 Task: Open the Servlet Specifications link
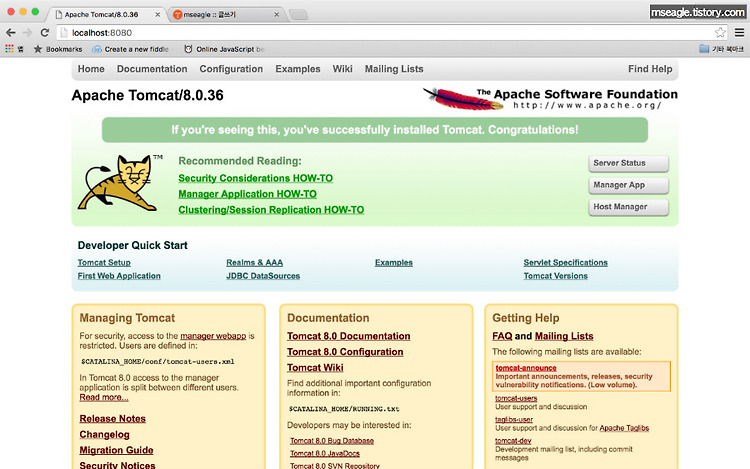pos(565,262)
